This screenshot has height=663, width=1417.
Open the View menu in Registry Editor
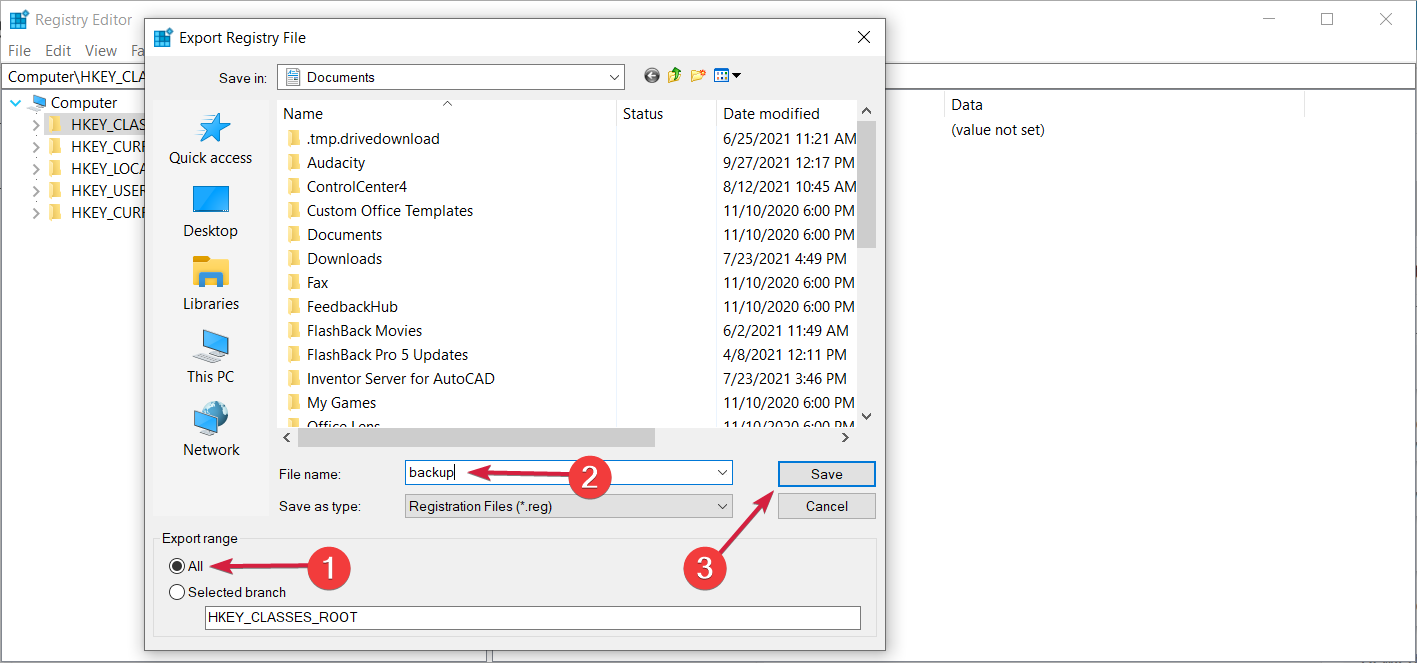pyautogui.click(x=101, y=51)
